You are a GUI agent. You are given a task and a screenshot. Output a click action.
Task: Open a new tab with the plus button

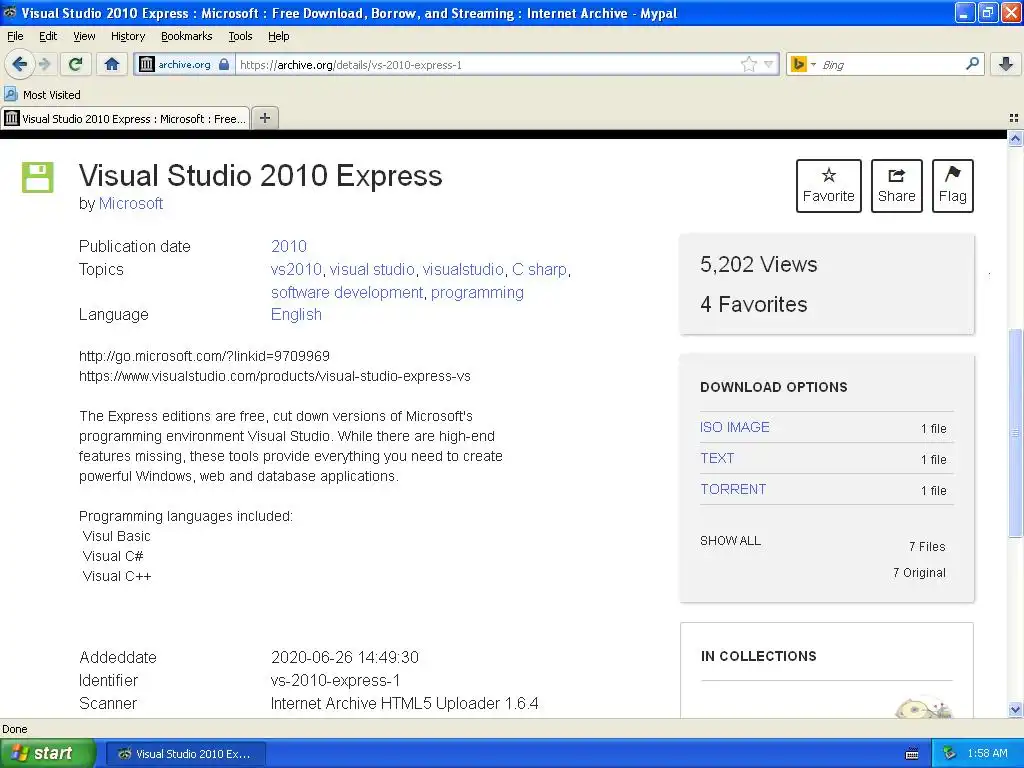(264, 118)
